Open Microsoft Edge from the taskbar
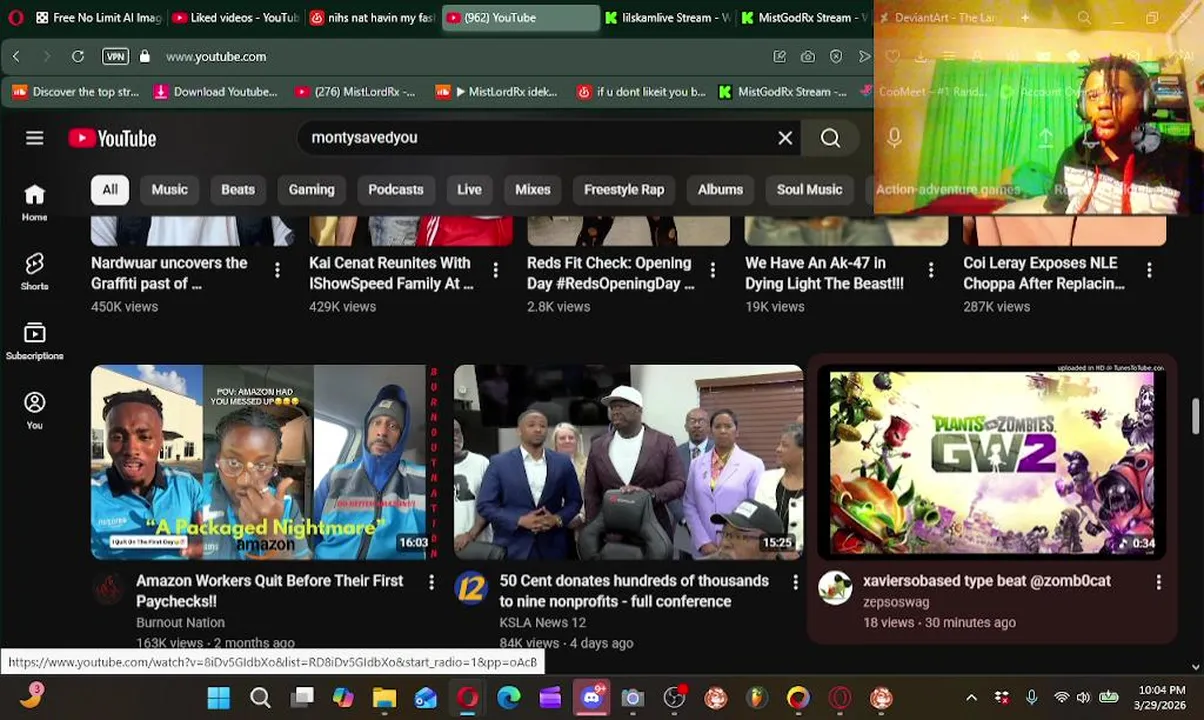 point(509,698)
